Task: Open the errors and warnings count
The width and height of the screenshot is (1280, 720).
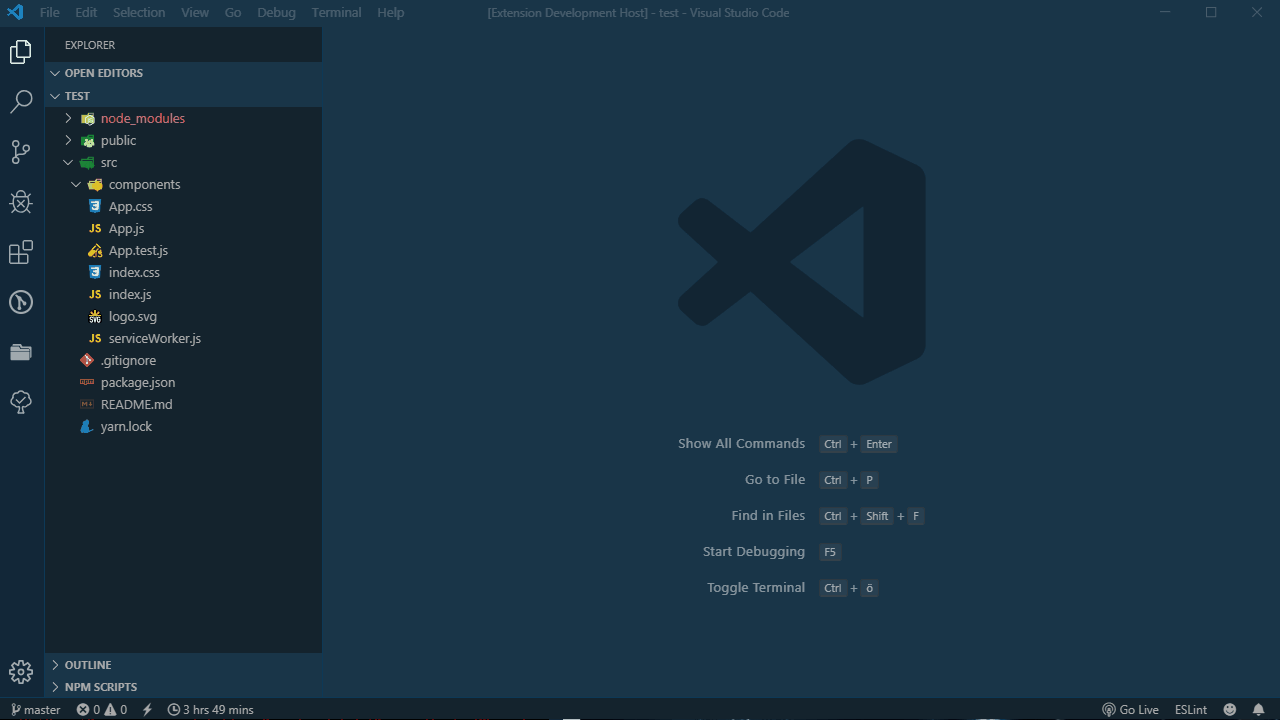Action: coord(102,710)
